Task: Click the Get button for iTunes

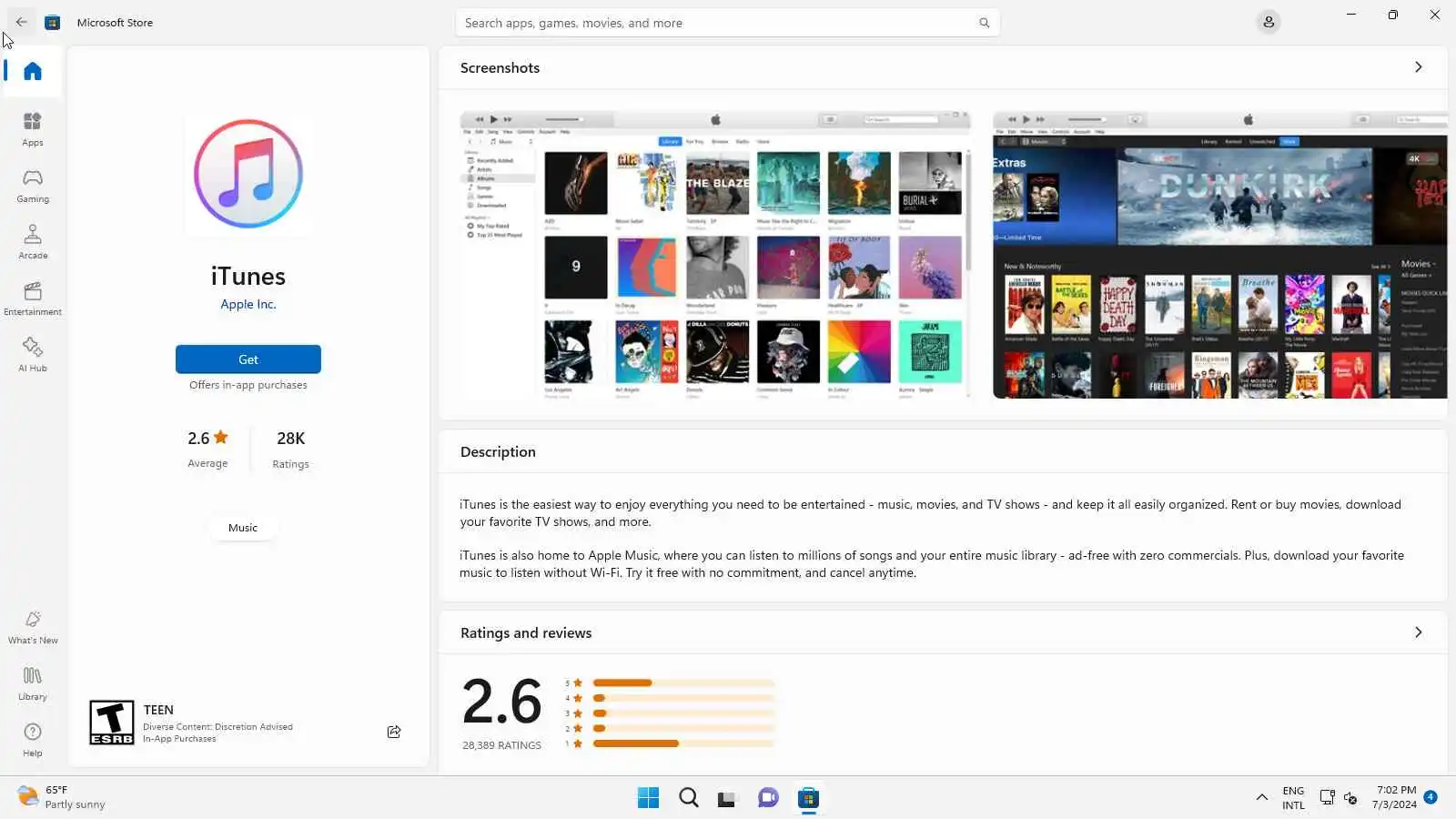Action: (x=248, y=359)
